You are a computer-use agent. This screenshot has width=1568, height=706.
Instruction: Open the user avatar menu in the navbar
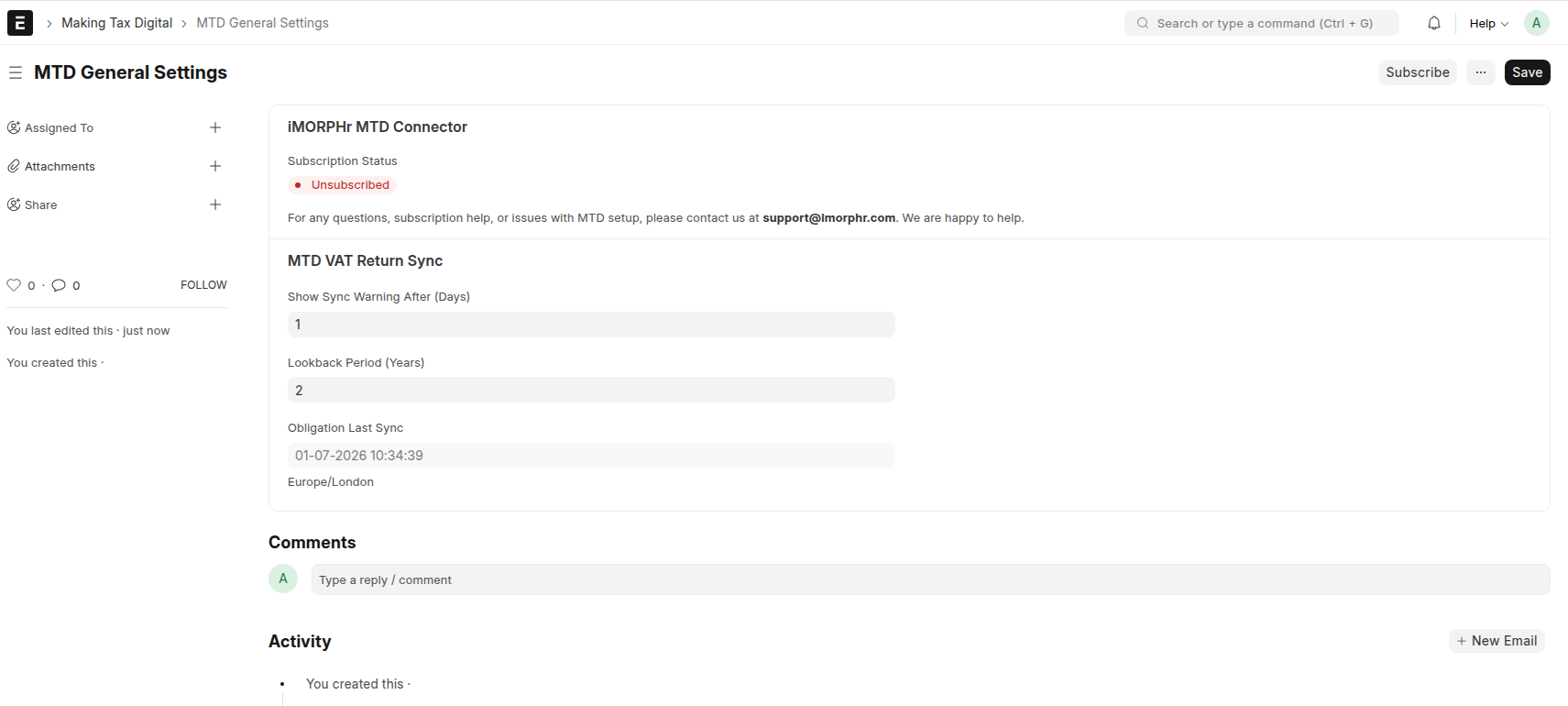pos(1537,23)
